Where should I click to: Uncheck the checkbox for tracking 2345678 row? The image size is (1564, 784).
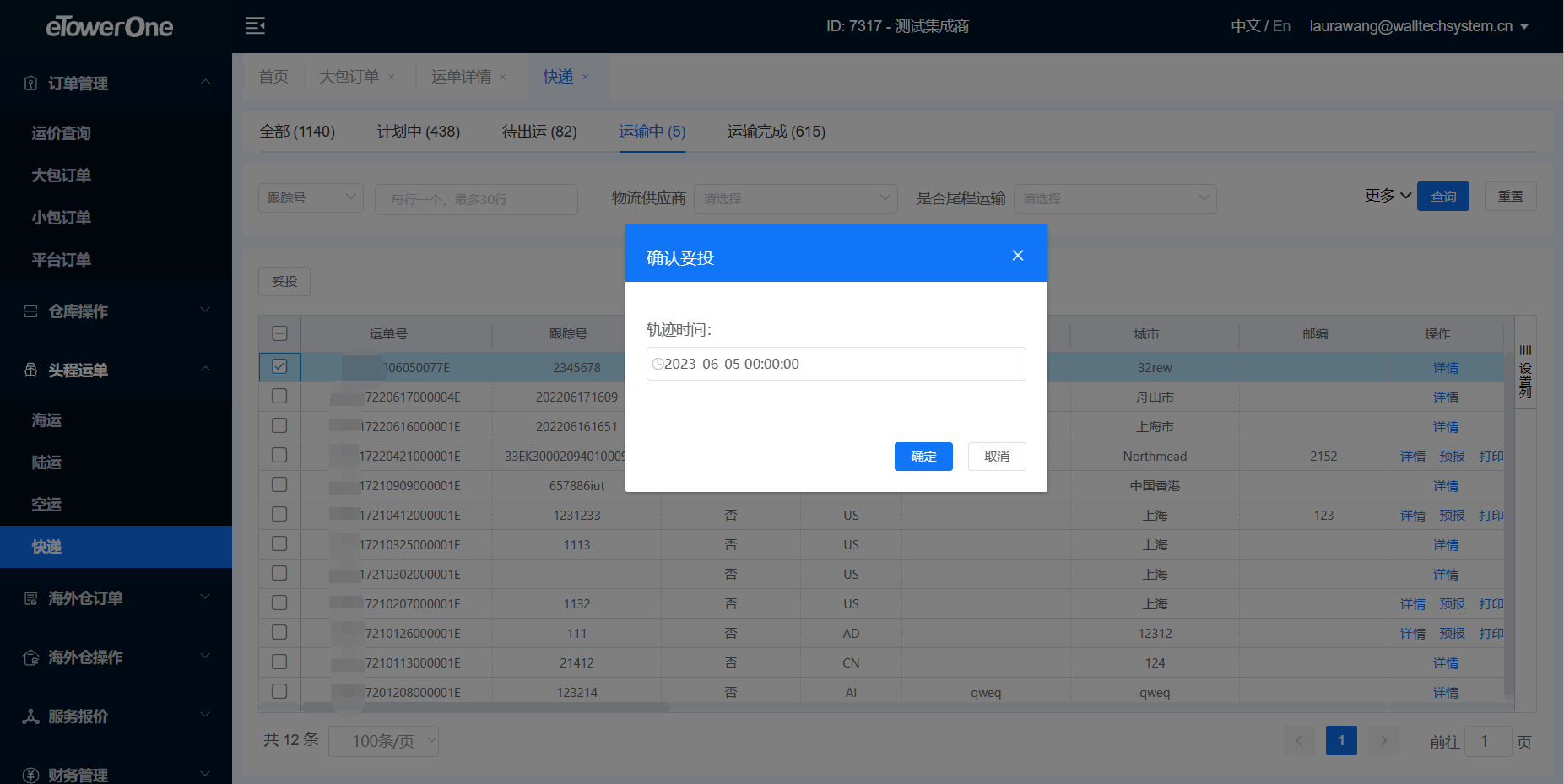pyautogui.click(x=279, y=367)
